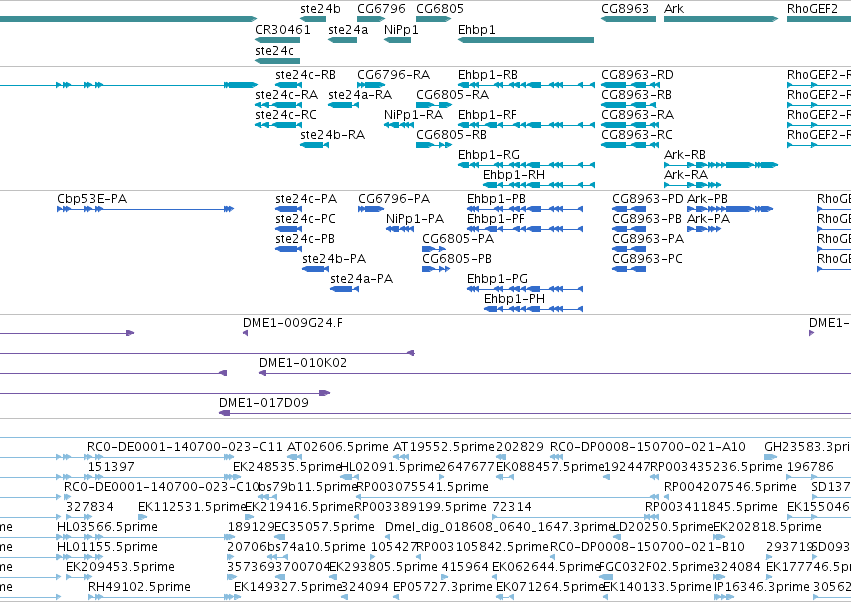Screen dimensions: 851x602
Task: Select the ste24c gene label
Action: point(275,50)
